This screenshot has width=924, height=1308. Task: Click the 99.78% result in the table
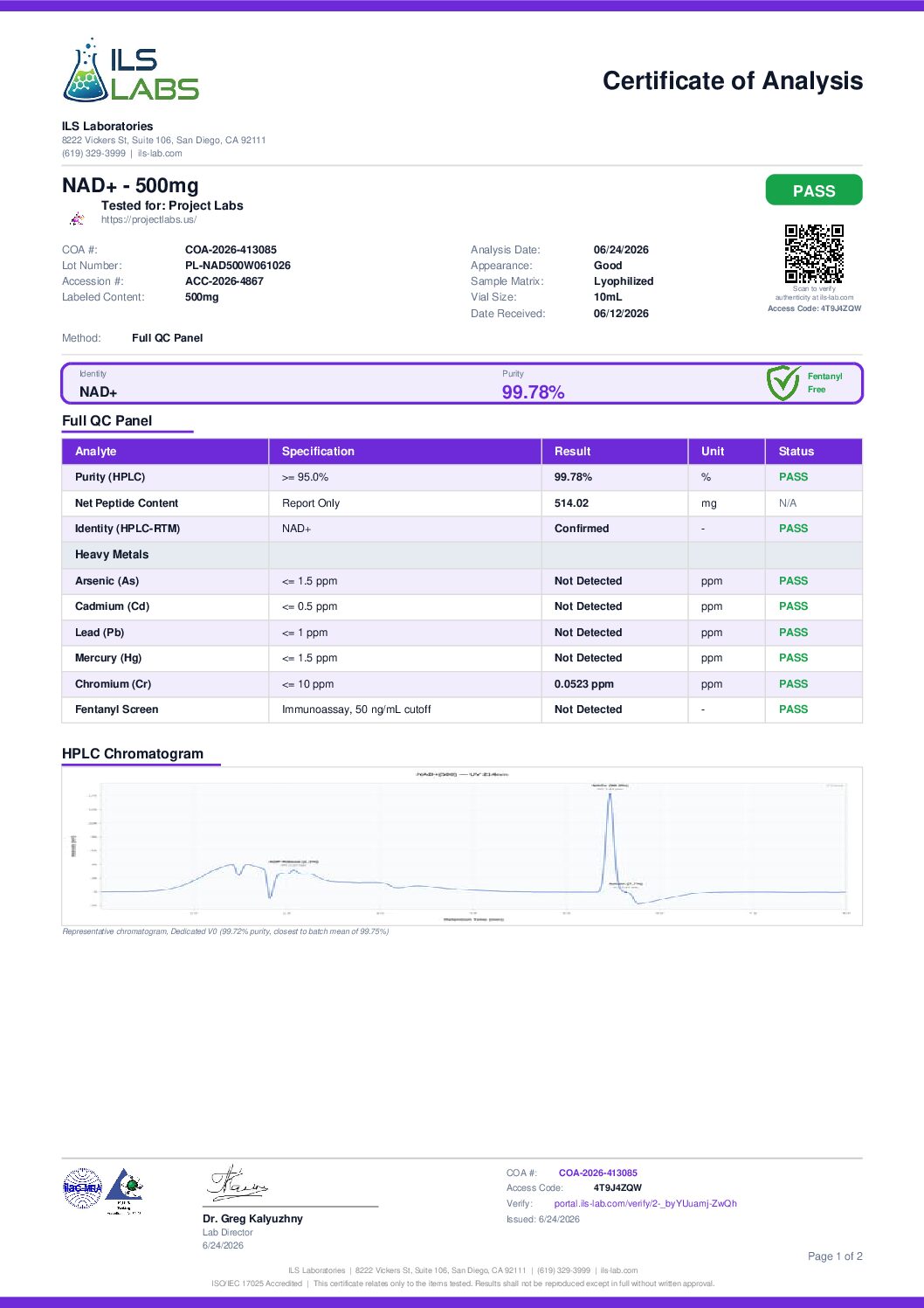coord(573,477)
